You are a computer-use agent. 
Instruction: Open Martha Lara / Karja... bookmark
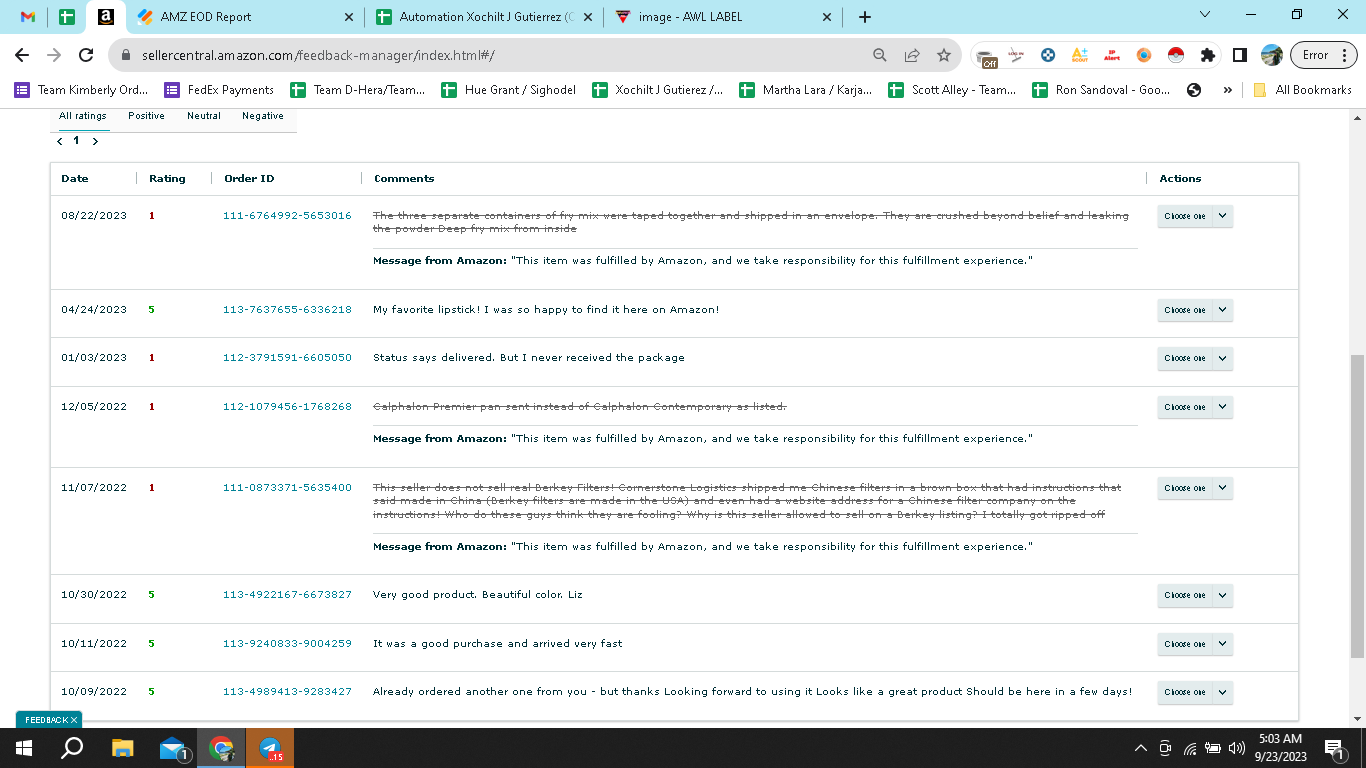805,90
